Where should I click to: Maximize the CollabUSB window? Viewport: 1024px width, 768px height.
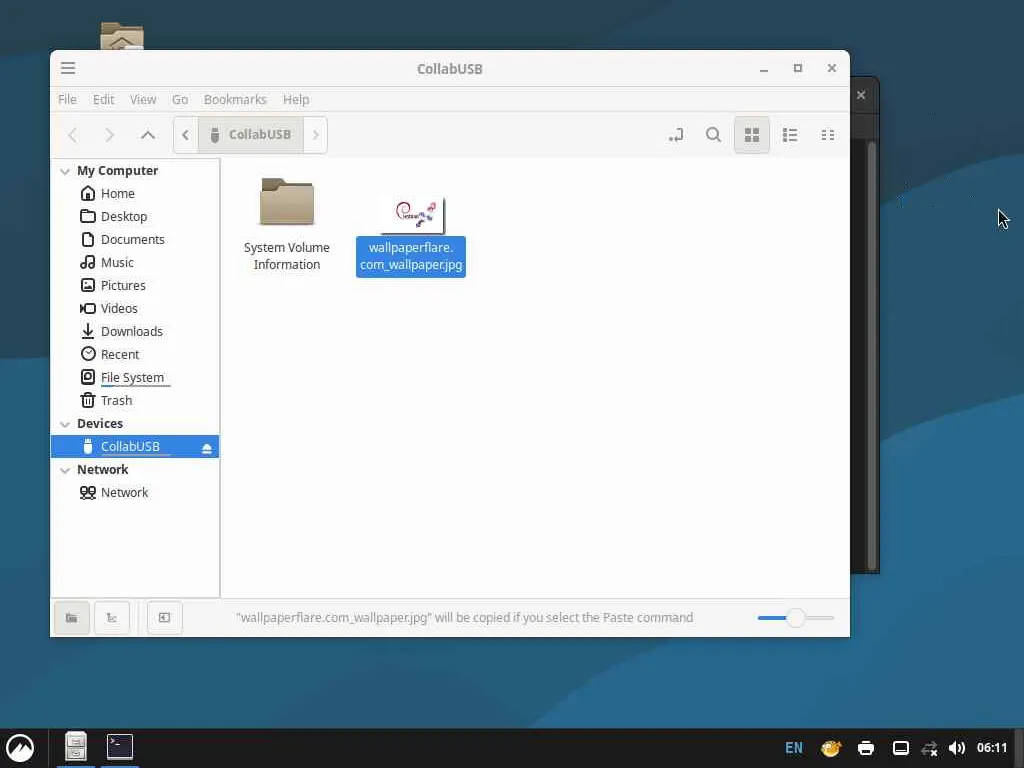coord(798,69)
